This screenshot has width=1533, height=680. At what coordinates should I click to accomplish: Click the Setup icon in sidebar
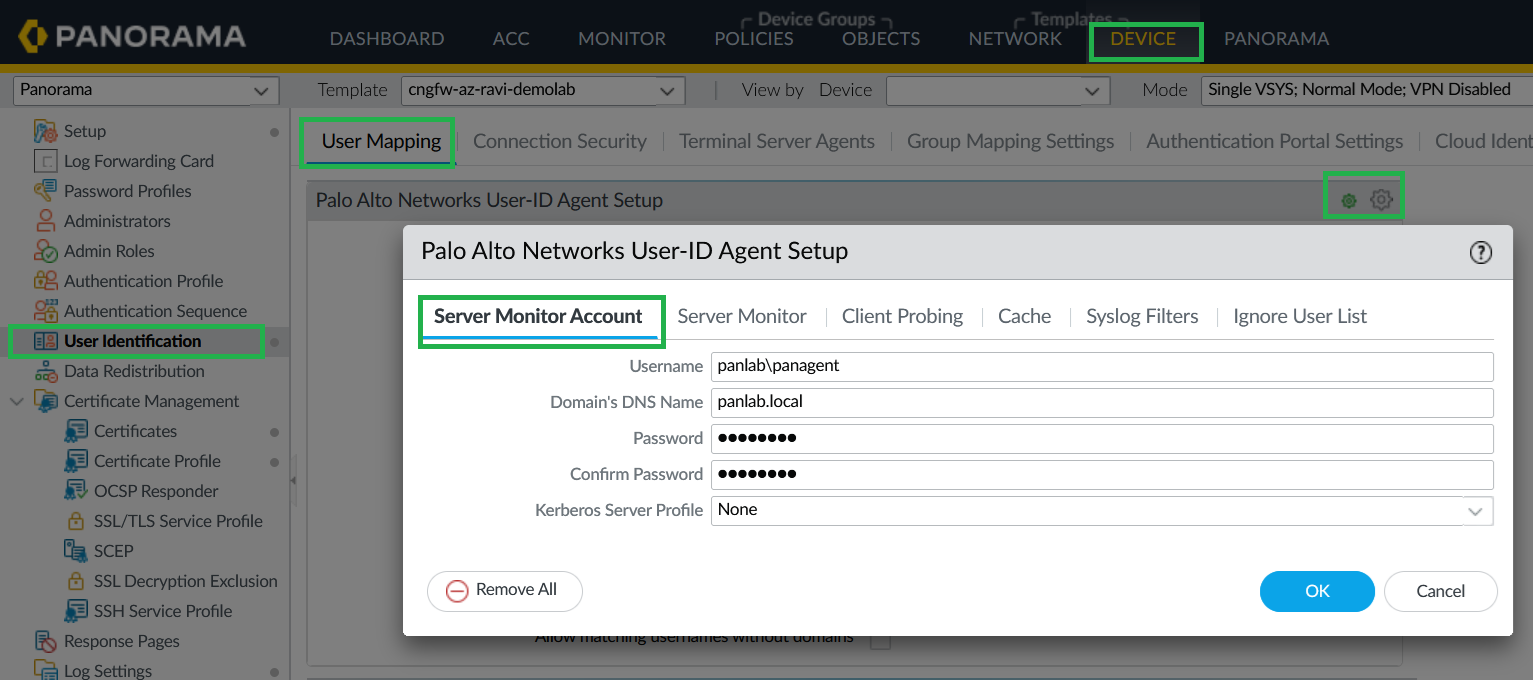(x=46, y=131)
